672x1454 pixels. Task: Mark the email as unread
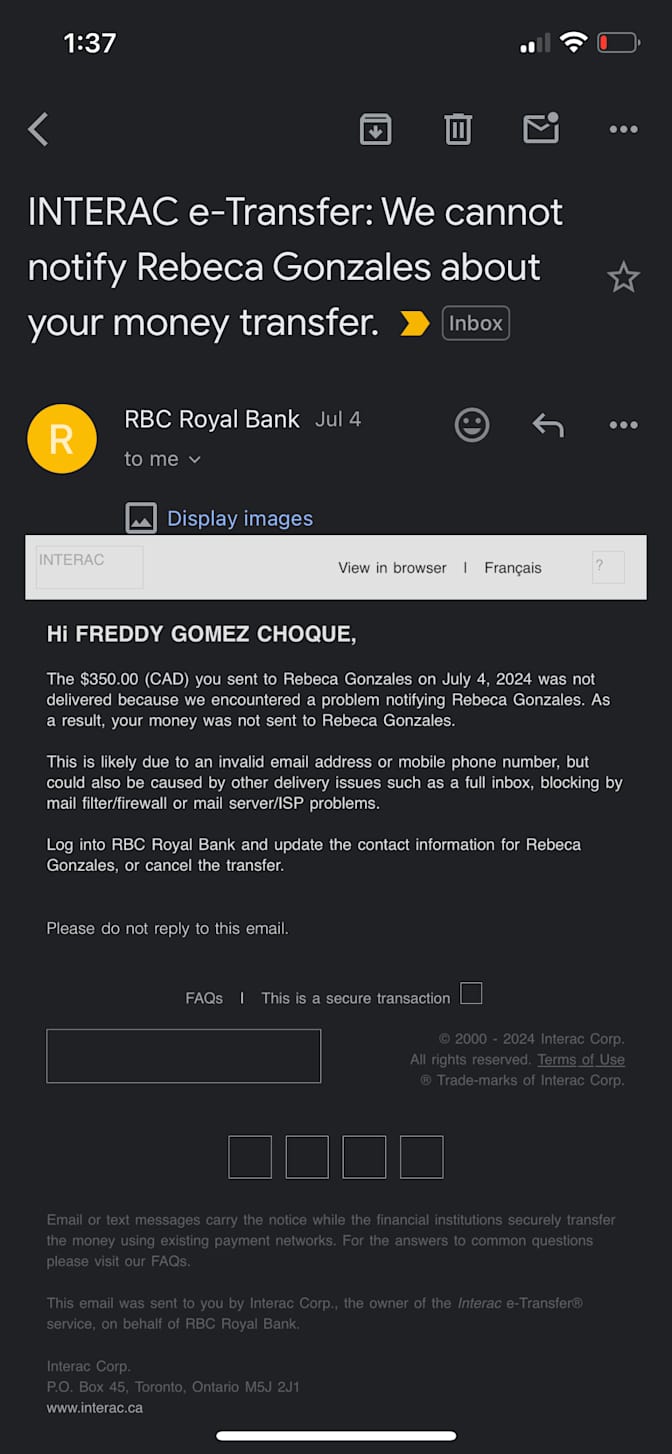click(541, 129)
